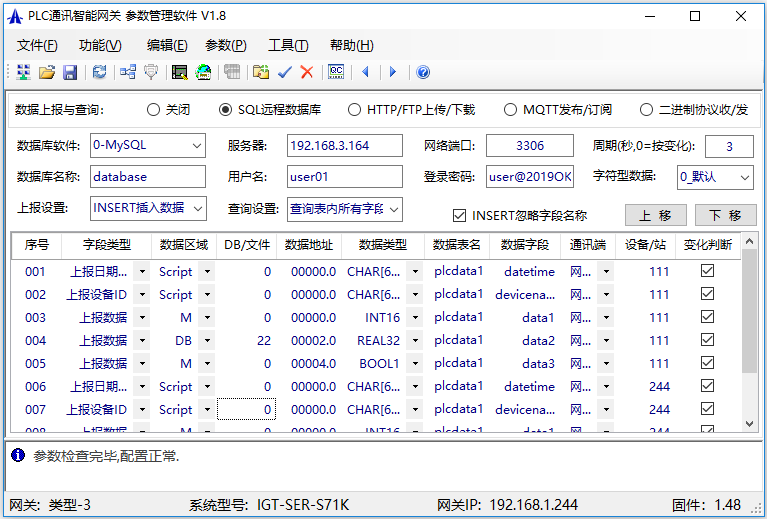
Task: Open file using the folder toolbar icon
Action: pos(47,72)
